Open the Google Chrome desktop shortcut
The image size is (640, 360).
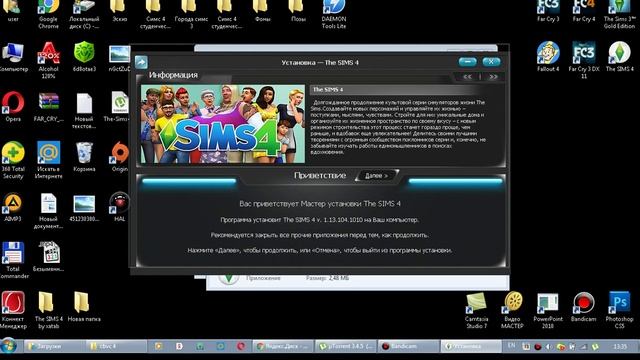coord(48,14)
